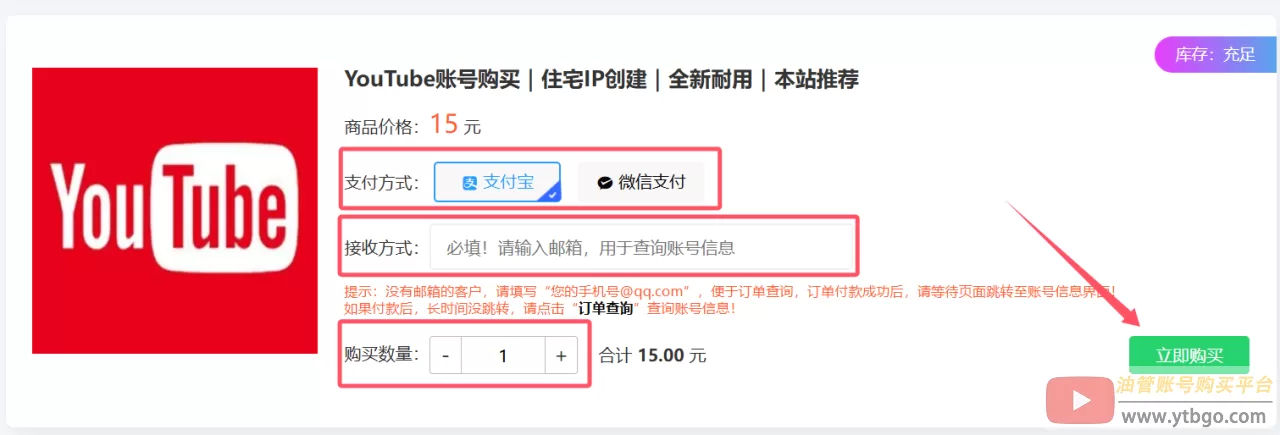Screen dimensions: 1280x435
Task: Focus the email 接收方式 input field
Action: coord(642,247)
